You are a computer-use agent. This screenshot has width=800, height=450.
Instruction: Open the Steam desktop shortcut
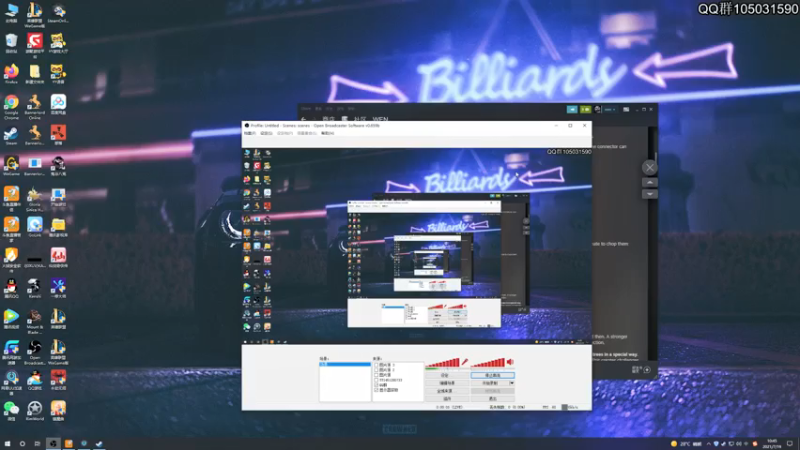click(x=11, y=136)
